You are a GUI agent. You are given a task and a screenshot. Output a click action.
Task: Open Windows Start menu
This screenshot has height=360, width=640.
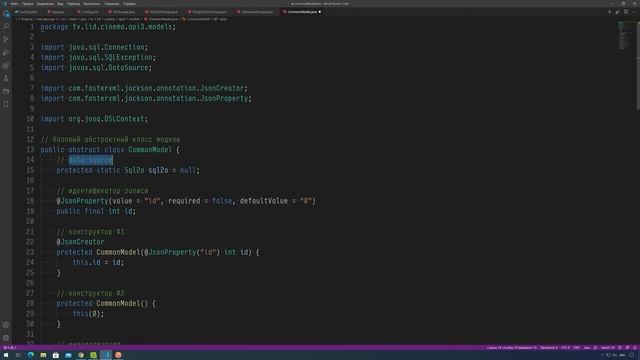click(6, 355)
